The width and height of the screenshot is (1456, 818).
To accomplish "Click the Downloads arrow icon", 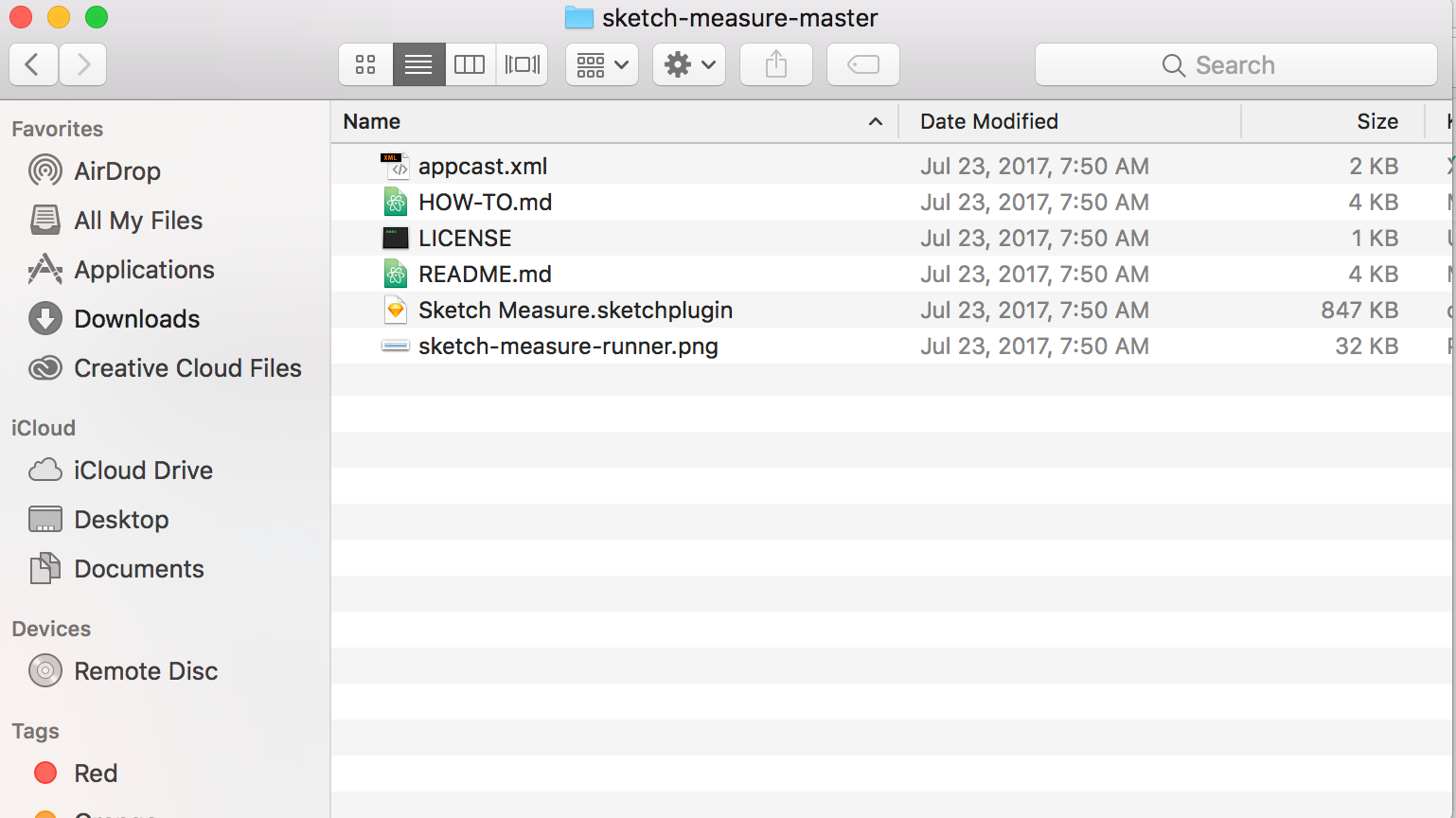I will (x=45, y=318).
